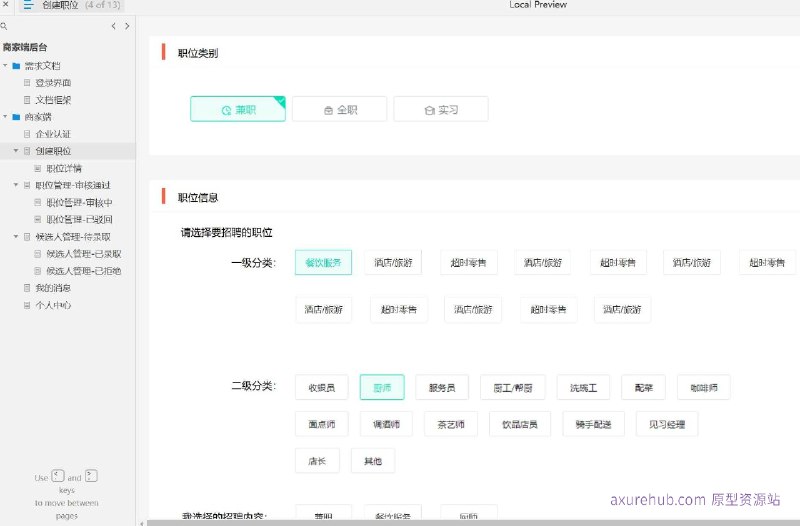The width and height of the screenshot is (800, 526).
Task: Collapse the 需求文档 folder arrow
Action: [5, 65]
